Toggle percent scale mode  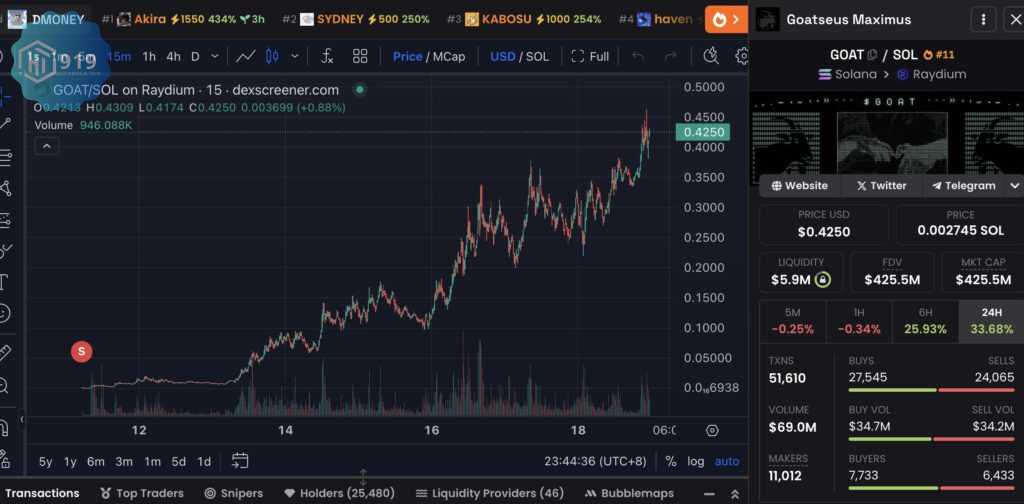[671, 462]
